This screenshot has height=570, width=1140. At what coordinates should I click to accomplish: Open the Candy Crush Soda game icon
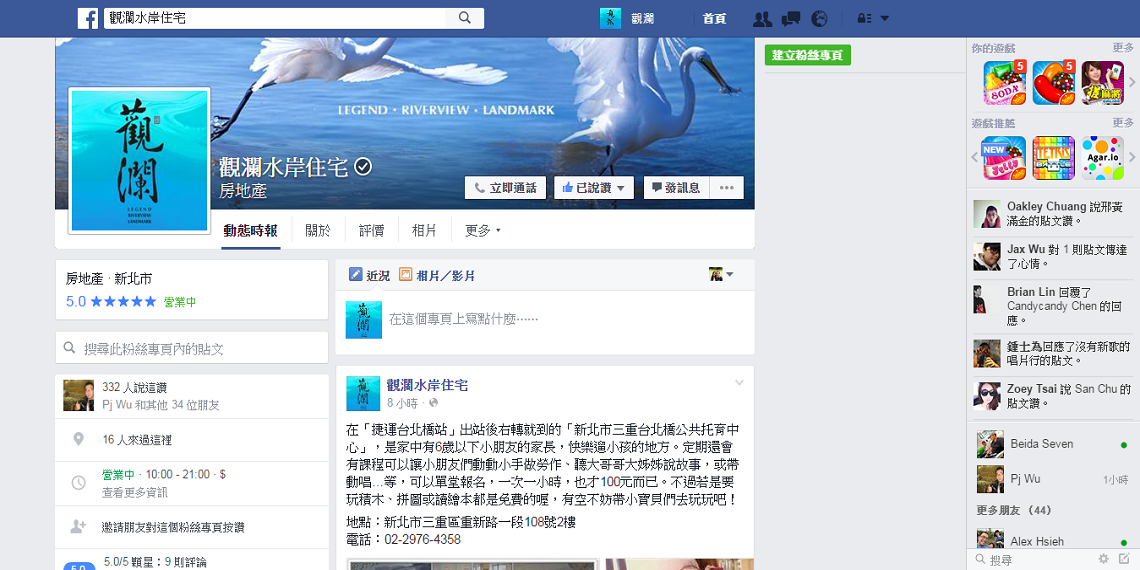pyautogui.click(x=1005, y=83)
